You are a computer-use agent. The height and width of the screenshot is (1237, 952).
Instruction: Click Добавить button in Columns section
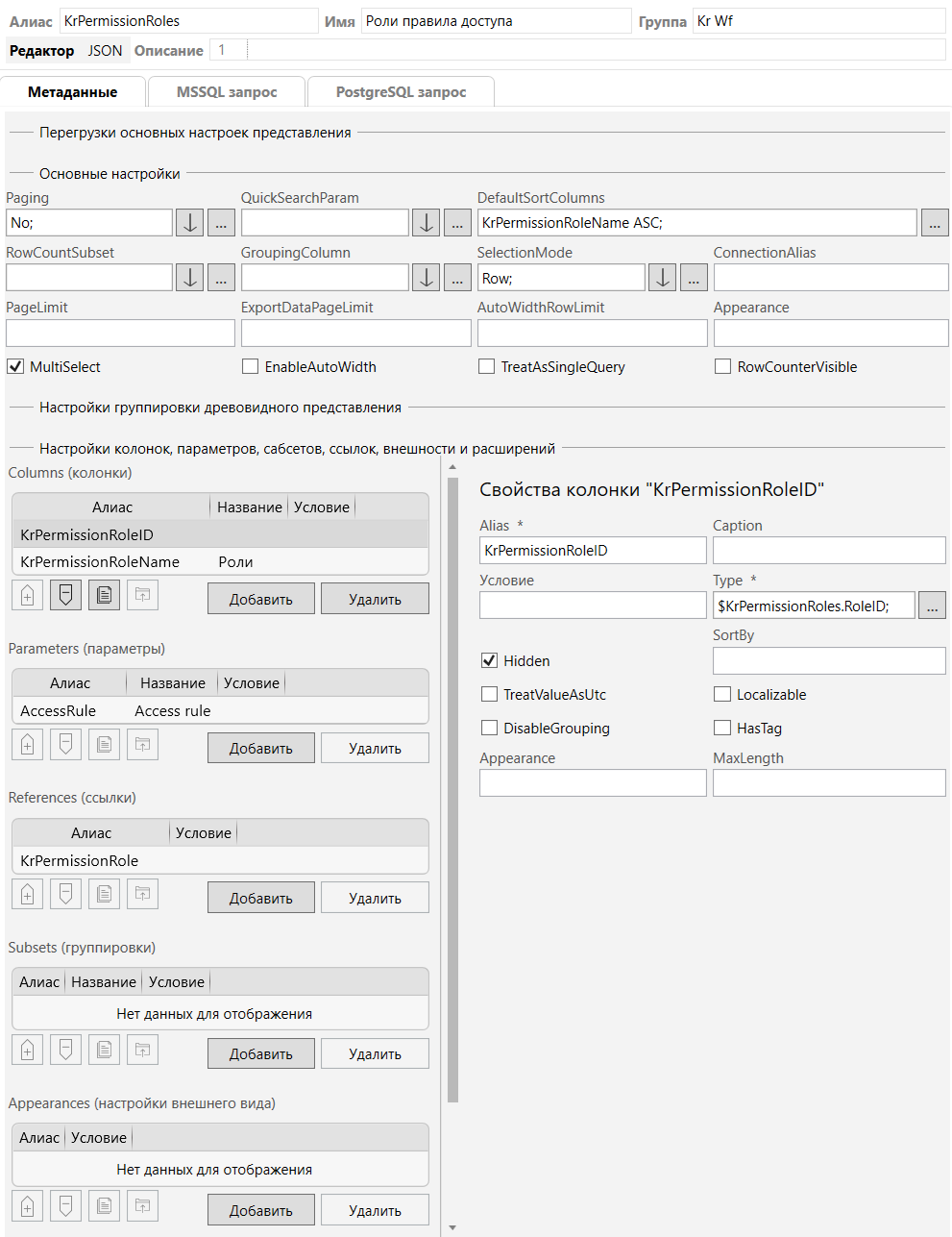coord(260,599)
